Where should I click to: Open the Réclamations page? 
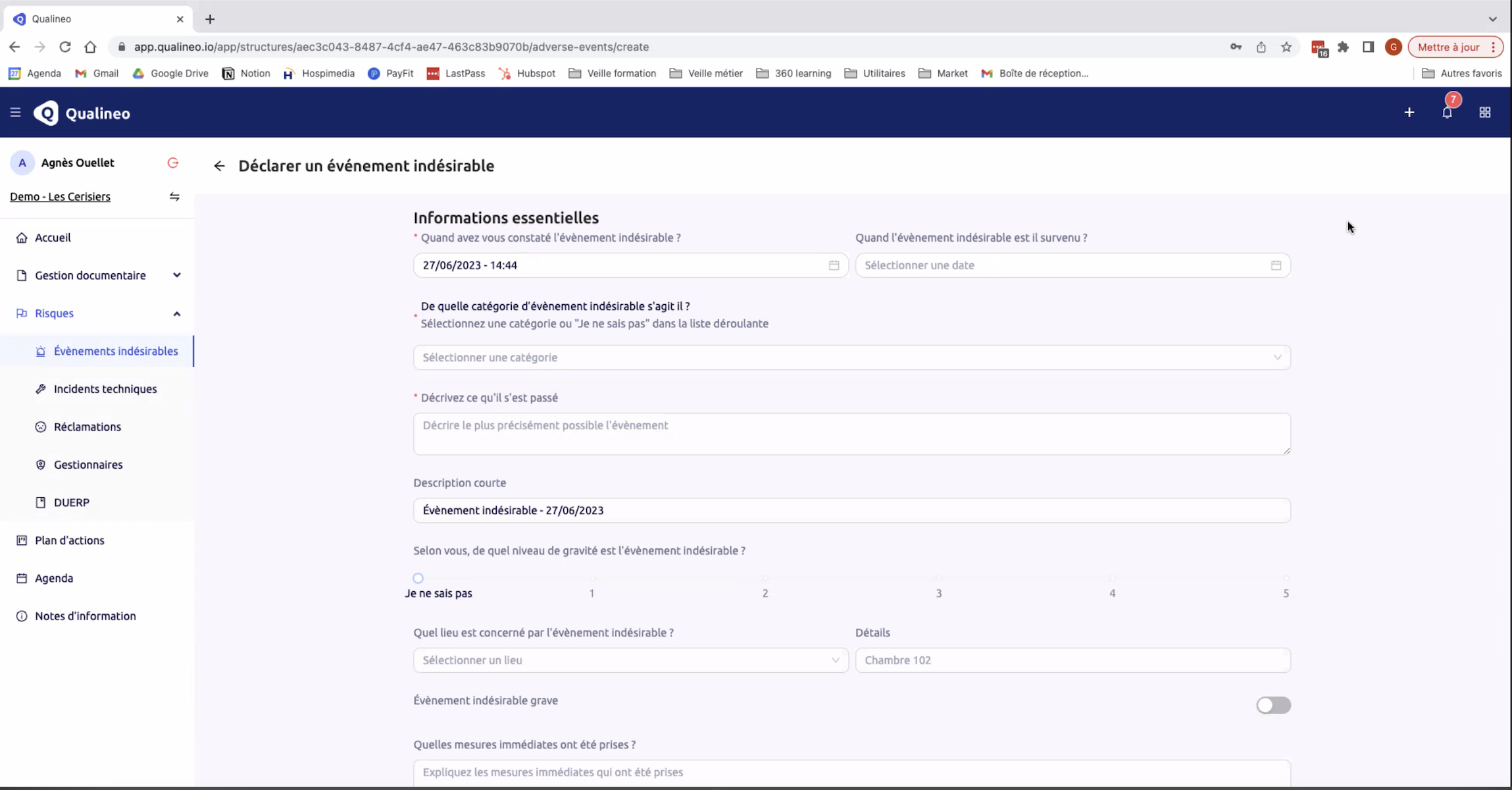click(x=86, y=426)
